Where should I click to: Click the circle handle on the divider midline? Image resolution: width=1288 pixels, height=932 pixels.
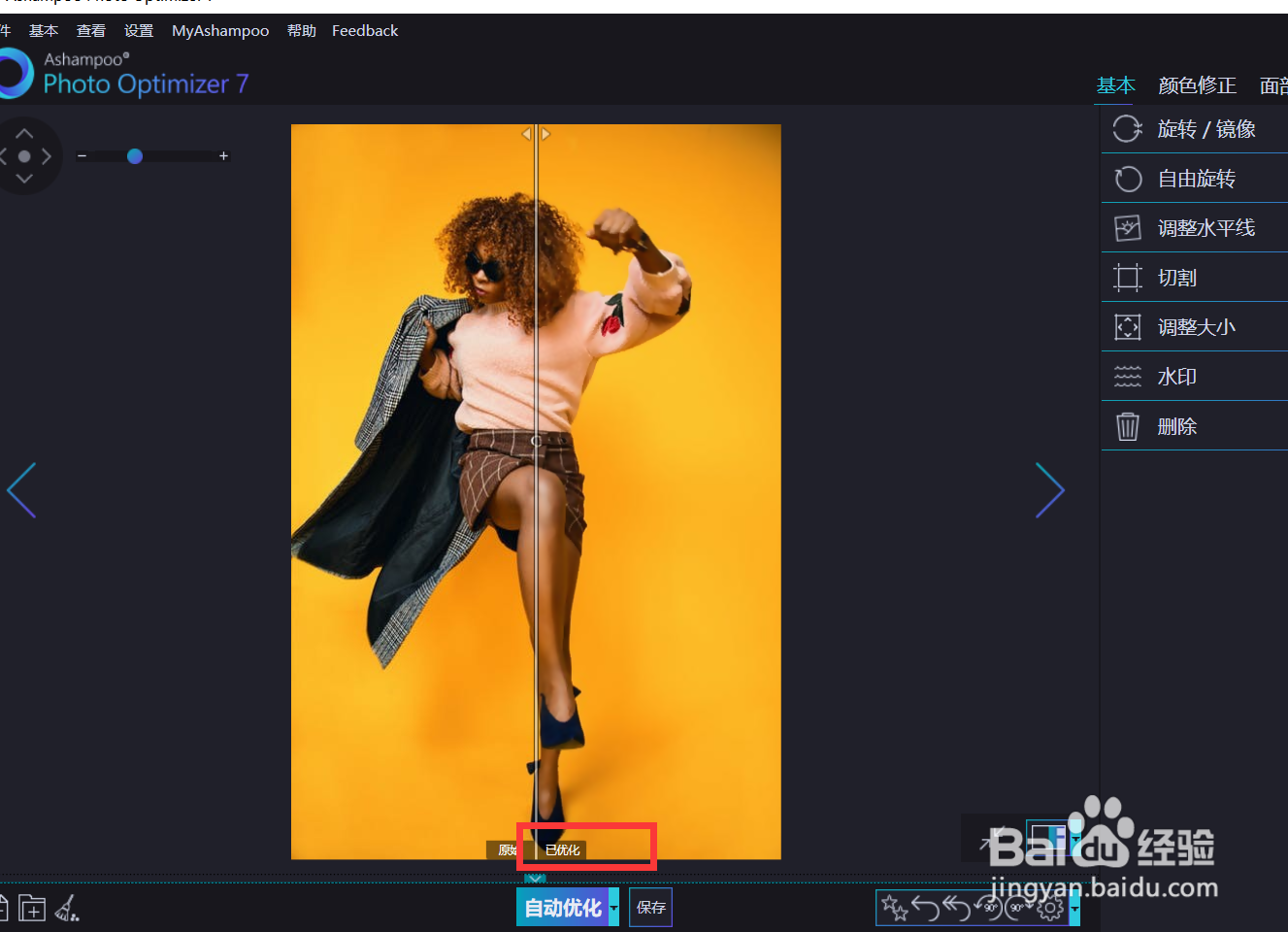(x=536, y=441)
